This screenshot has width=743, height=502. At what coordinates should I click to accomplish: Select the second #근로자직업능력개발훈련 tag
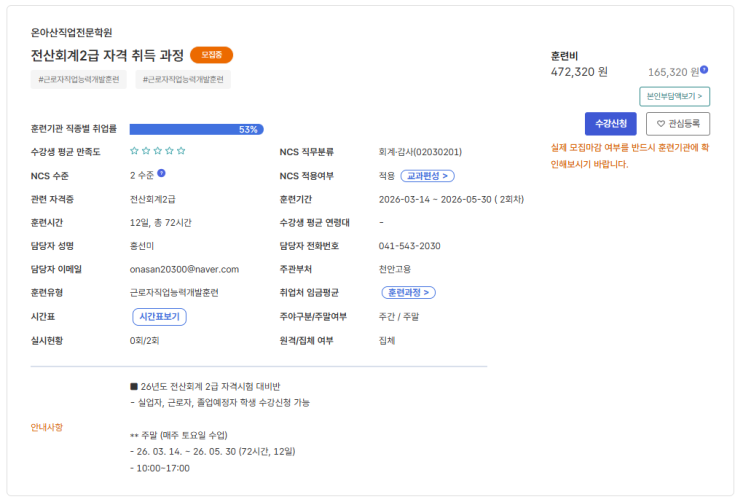click(x=184, y=79)
